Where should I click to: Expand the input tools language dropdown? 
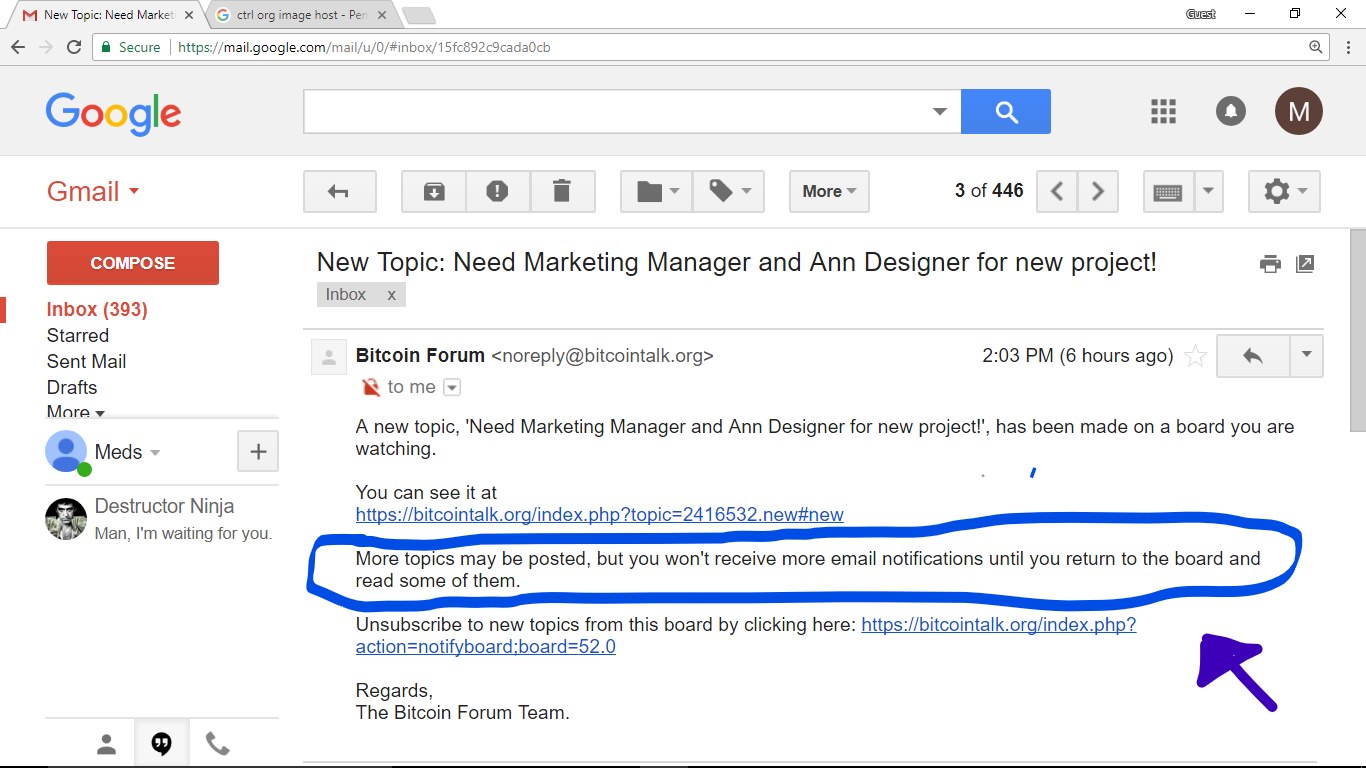pos(1208,192)
